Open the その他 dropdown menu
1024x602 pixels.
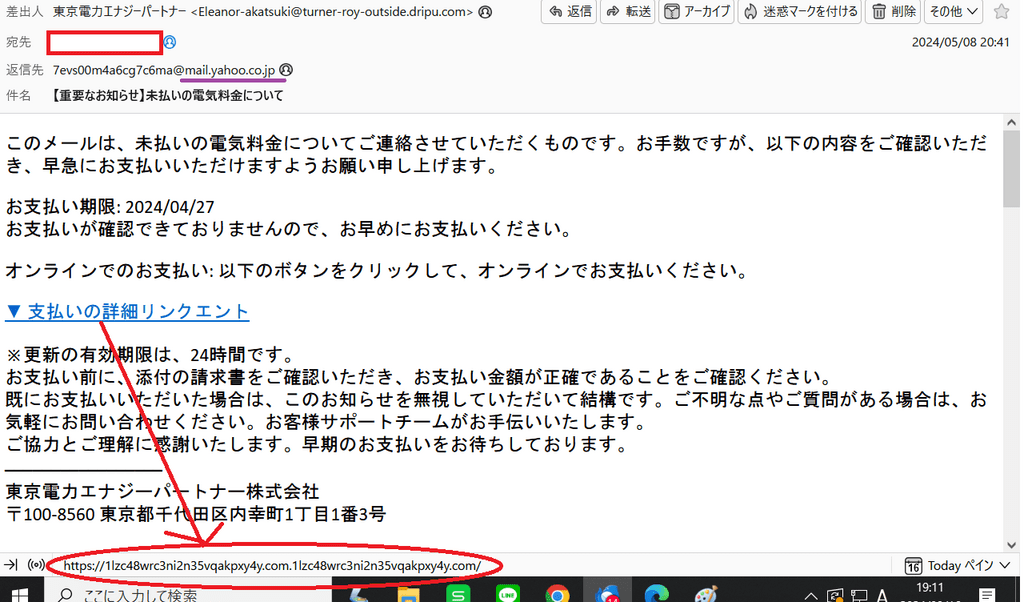(x=954, y=11)
